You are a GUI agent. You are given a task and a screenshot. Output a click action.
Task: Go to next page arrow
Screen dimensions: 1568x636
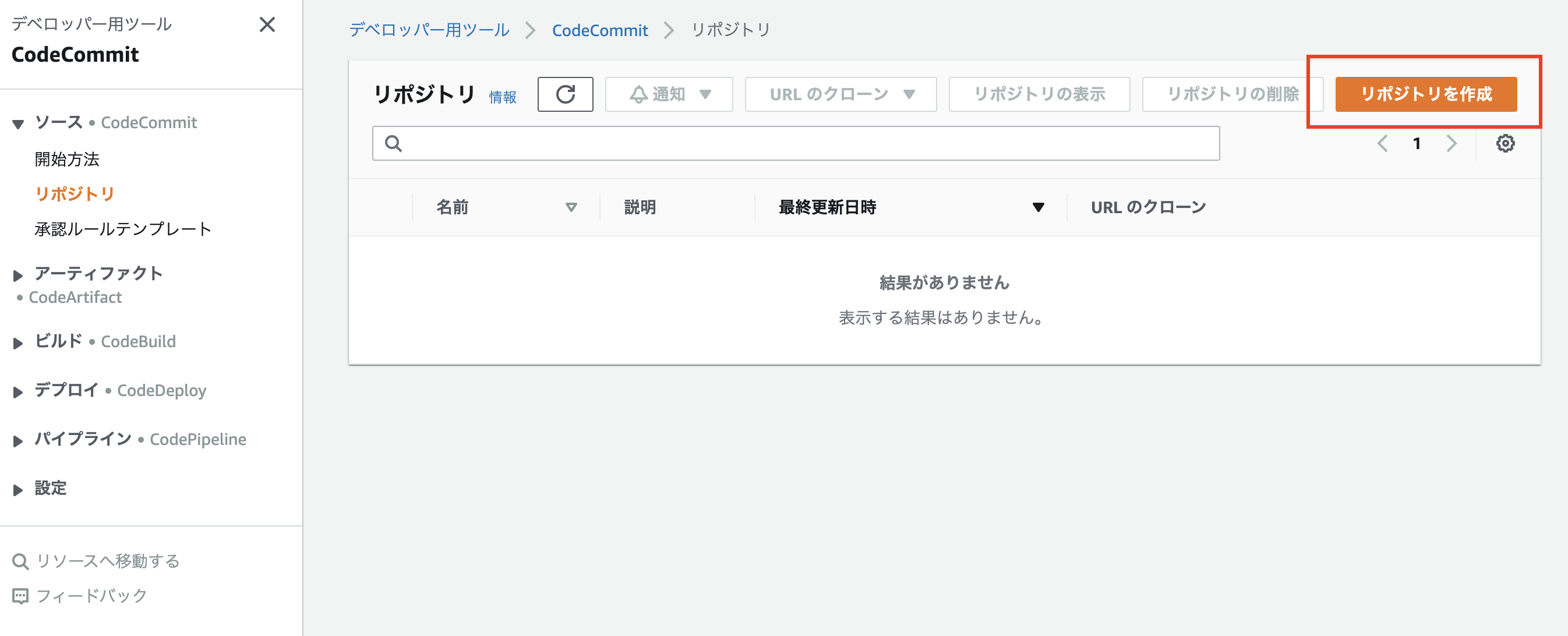(x=1452, y=144)
